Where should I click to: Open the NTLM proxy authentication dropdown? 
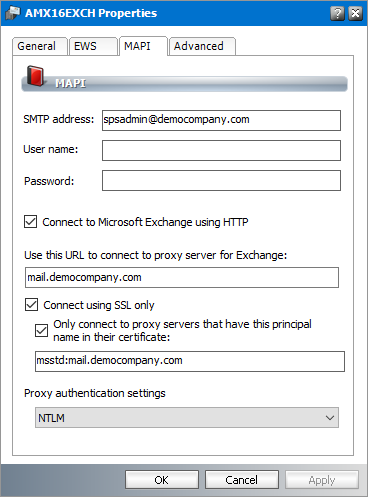(x=187, y=417)
